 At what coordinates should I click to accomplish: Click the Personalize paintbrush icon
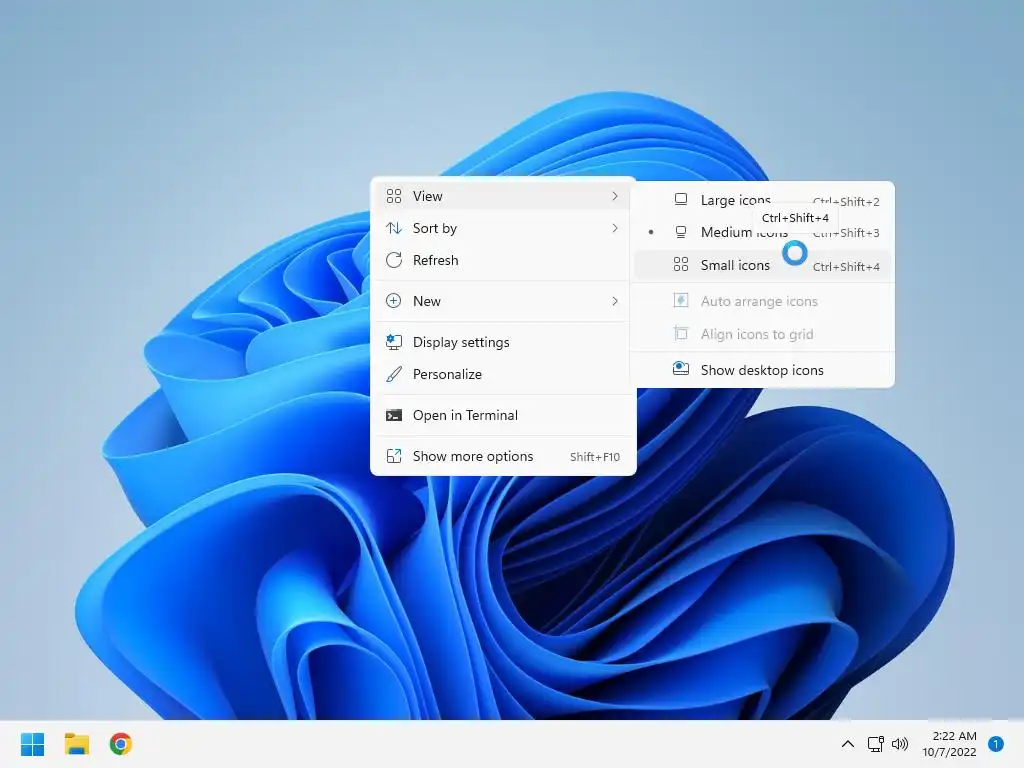coord(394,374)
